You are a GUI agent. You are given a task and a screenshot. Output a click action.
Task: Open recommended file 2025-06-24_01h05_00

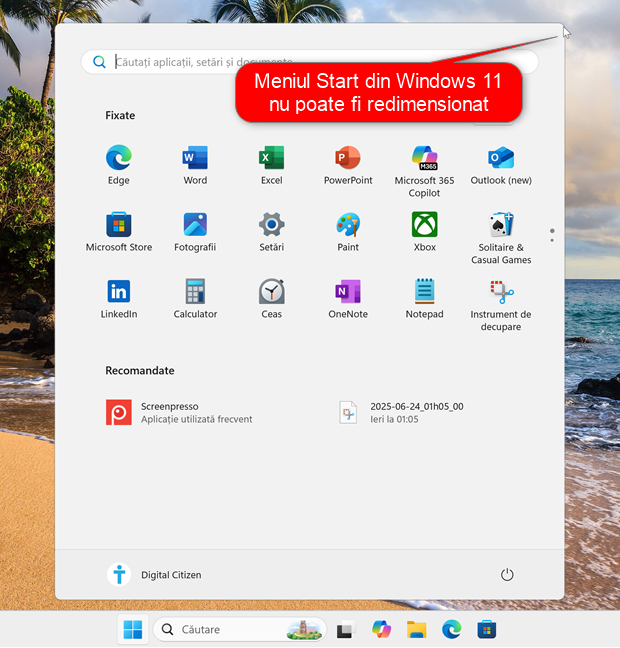pos(348,412)
